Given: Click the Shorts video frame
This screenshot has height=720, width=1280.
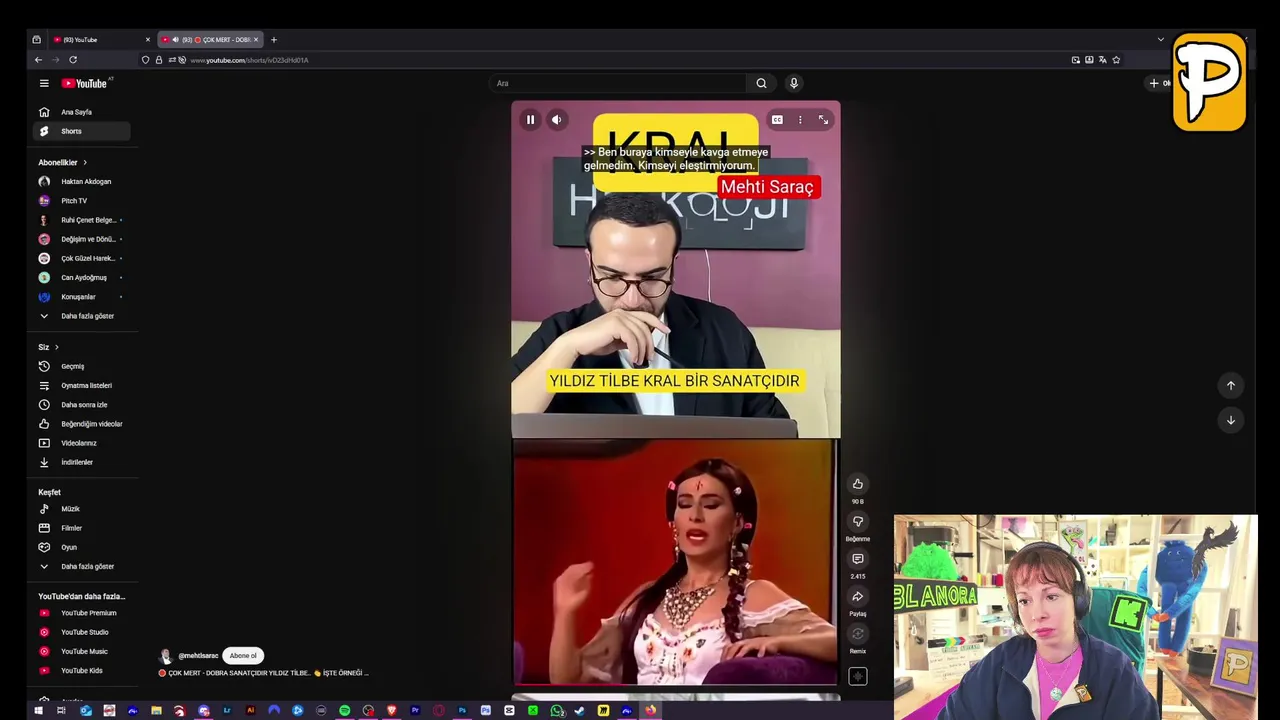Looking at the screenshot, I should click(x=676, y=393).
